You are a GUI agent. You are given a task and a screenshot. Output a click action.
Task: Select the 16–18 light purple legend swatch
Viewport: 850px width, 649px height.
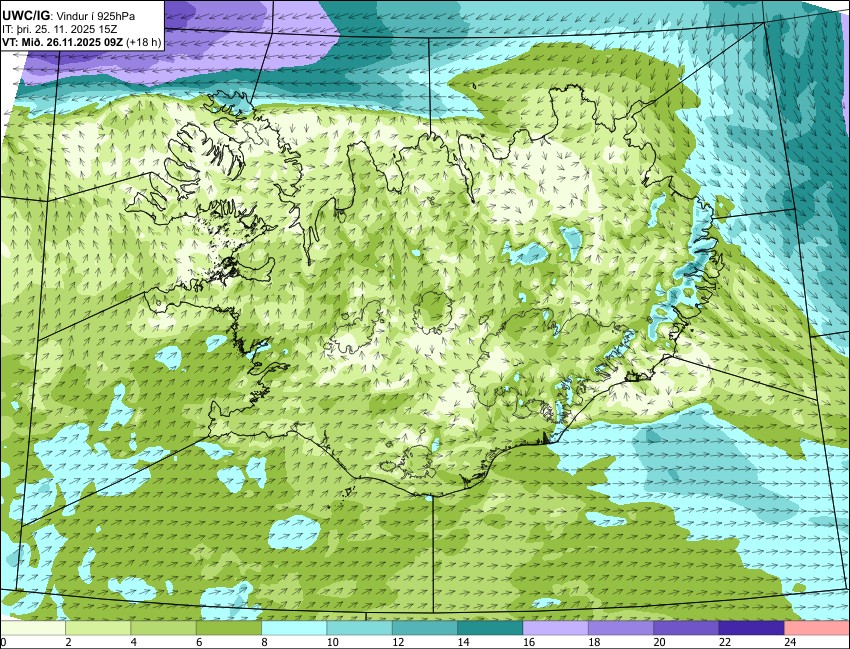click(x=555, y=628)
